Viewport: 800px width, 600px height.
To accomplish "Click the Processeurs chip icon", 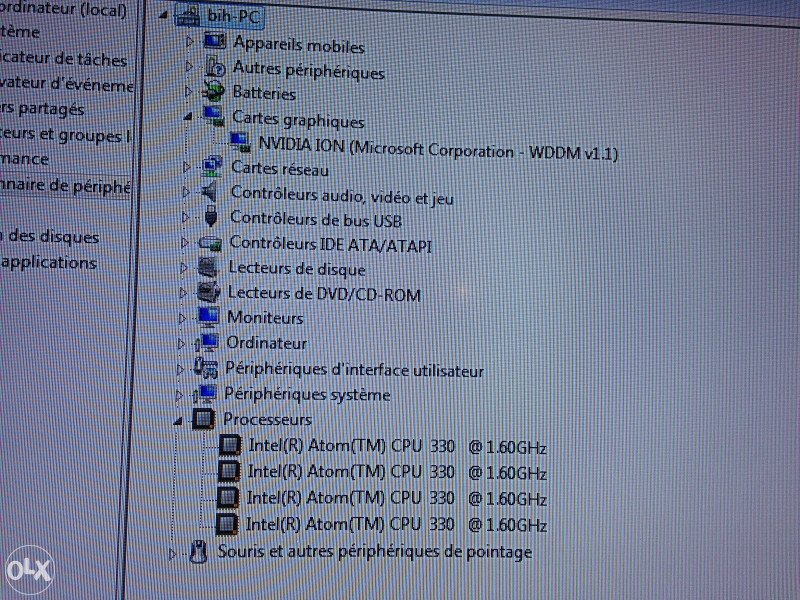I will (204, 419).
